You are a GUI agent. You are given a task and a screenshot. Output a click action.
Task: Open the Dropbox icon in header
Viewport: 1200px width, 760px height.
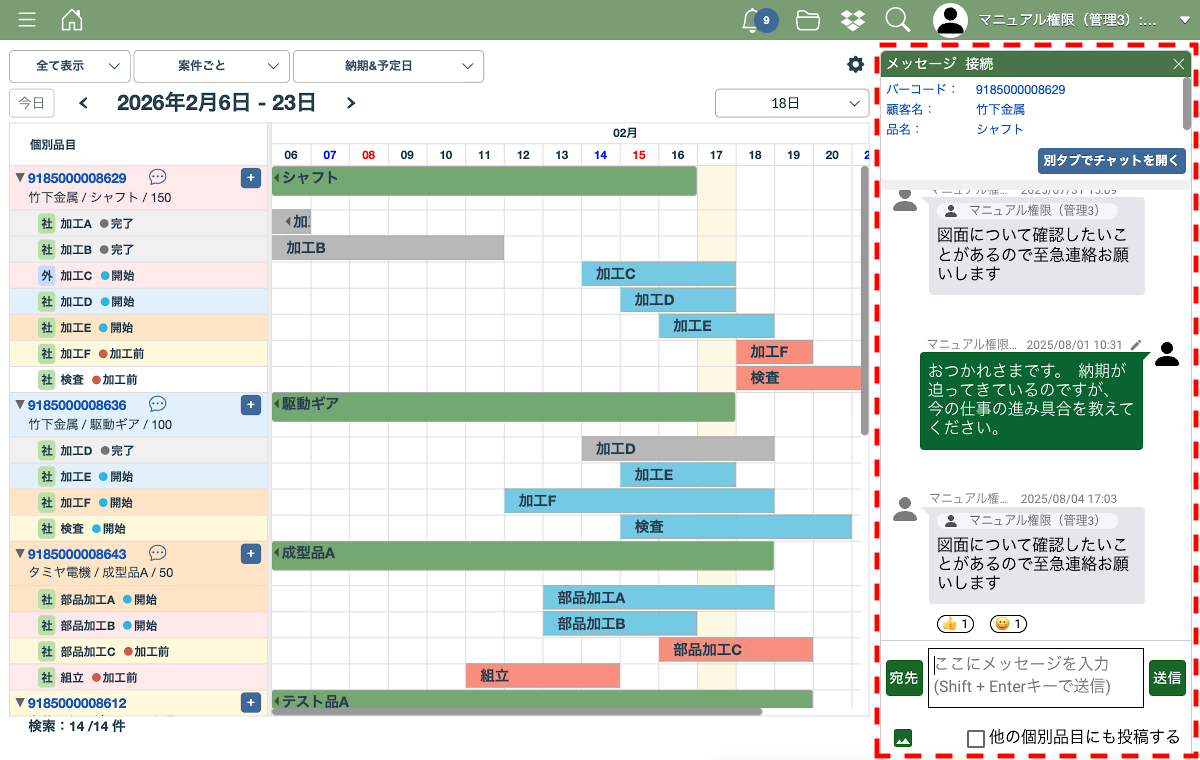tap(853, 20)
